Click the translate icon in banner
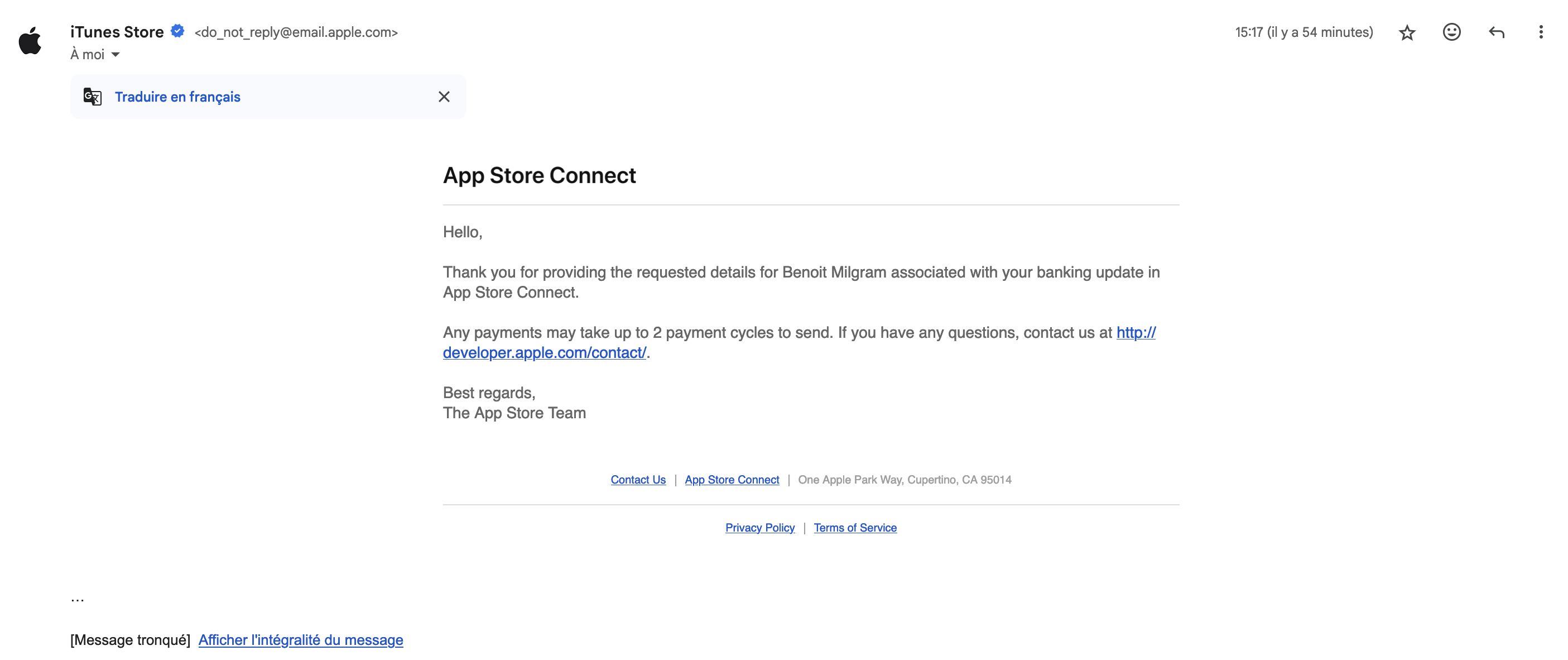This screenshot has height=660, width=1568. (93, 97)
